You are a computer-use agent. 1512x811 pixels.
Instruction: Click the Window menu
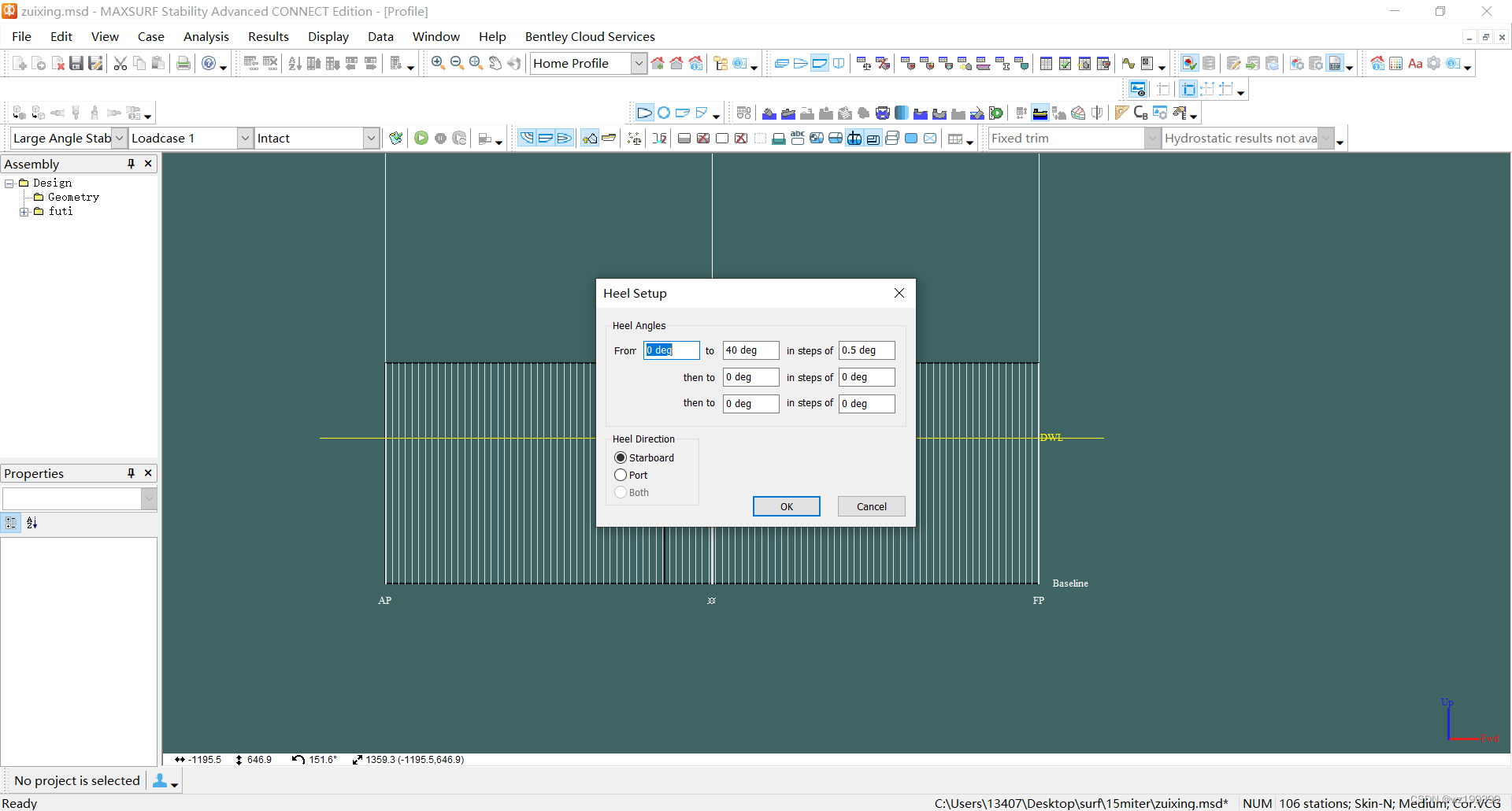[x=436, y=37]
